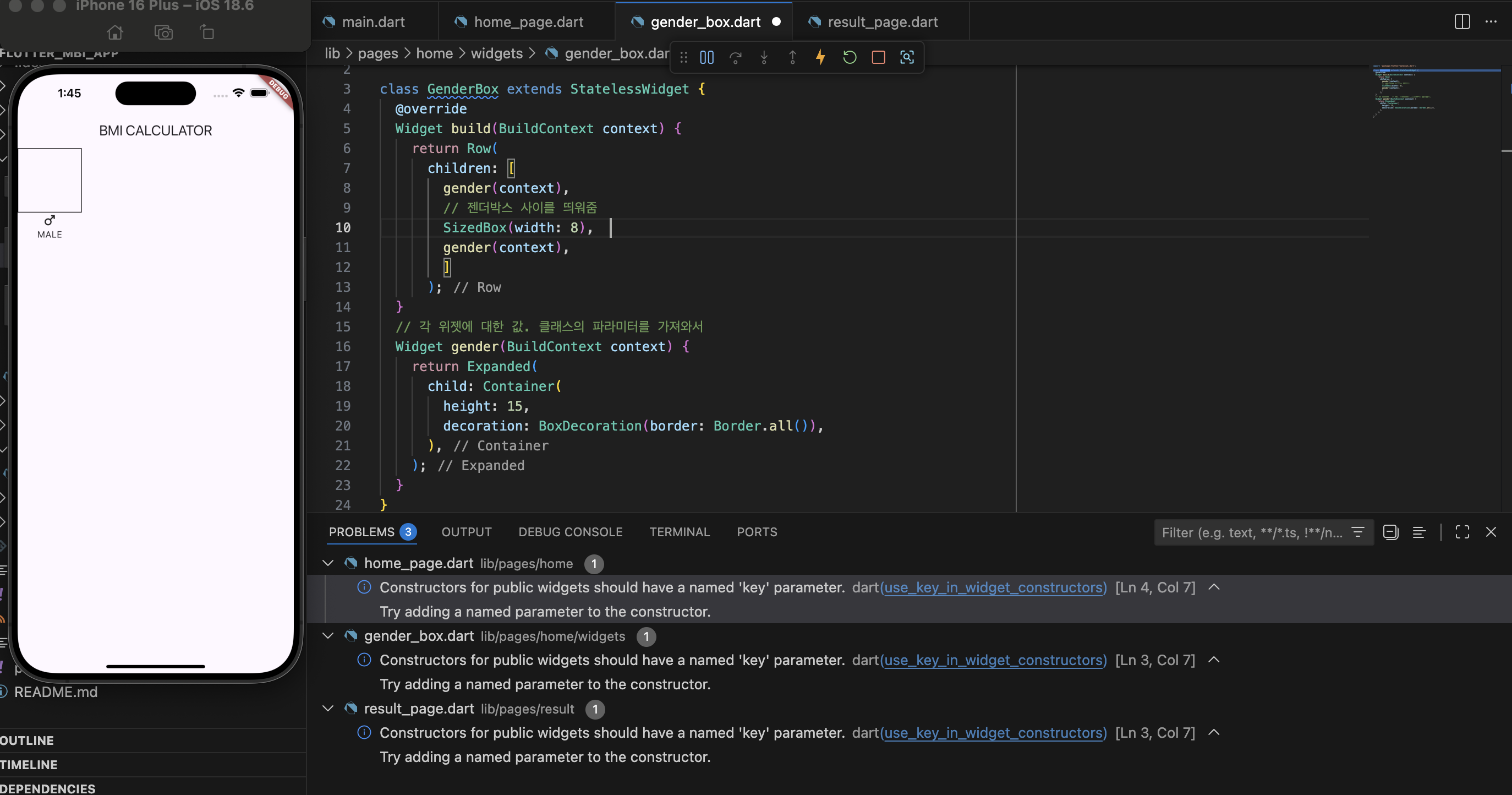Viewport: 1512px width, 795px height.
Task: Open use_key_in_widget_constructors link for home_page.dart
Action: point(993,587)
